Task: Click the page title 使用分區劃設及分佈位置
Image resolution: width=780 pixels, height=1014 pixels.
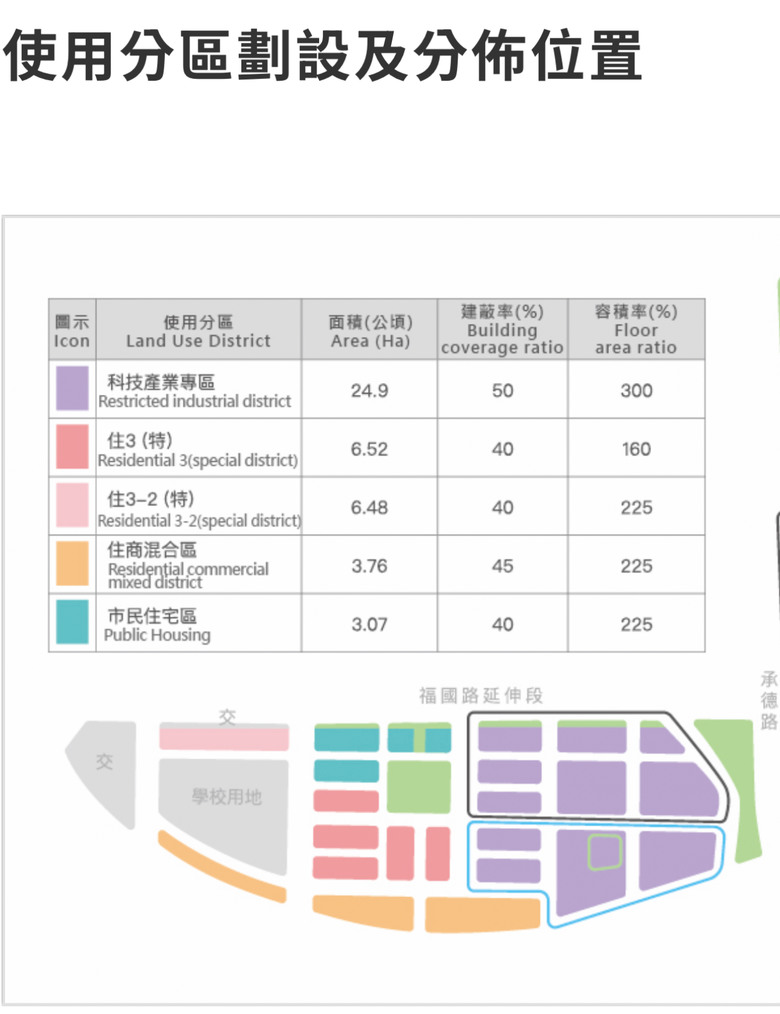Action: [322, 56]
